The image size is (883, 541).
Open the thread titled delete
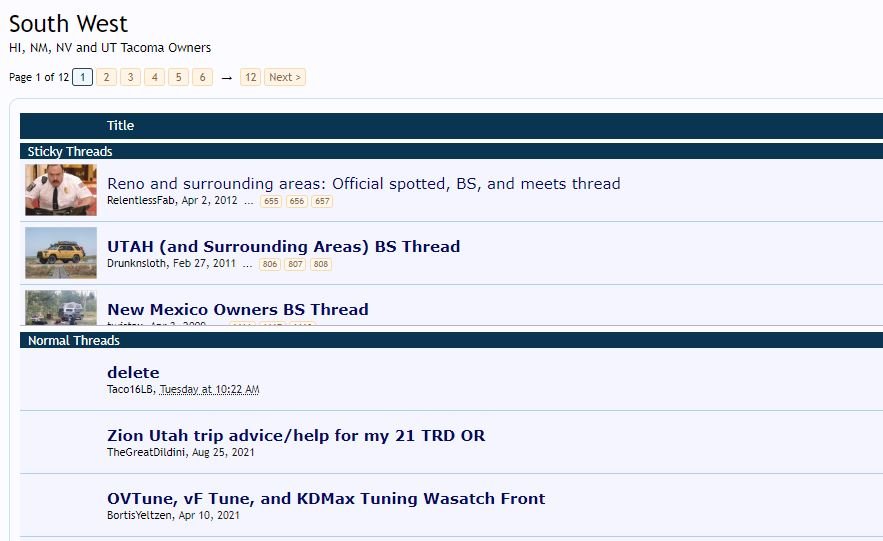pos(133,373)
